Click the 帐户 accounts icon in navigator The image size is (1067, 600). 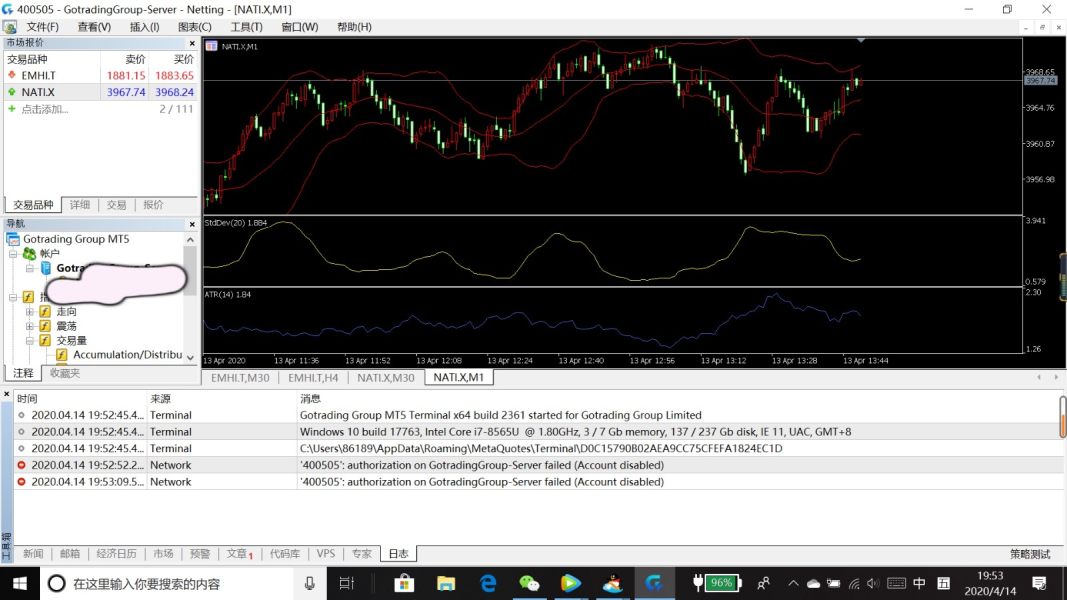click(29, 254)
